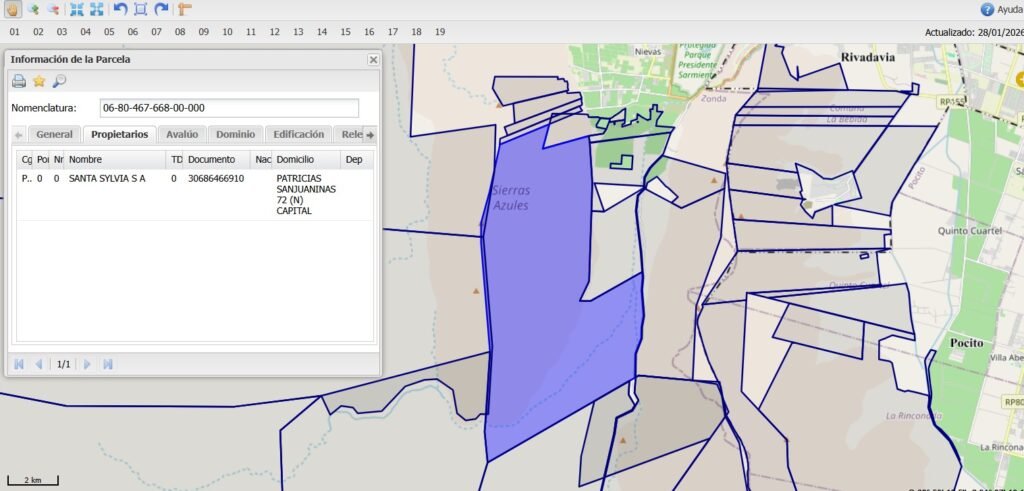Click the magnifier icon in parcel panel
This screenshot has width=1024, height=491.
coord(59,81)
